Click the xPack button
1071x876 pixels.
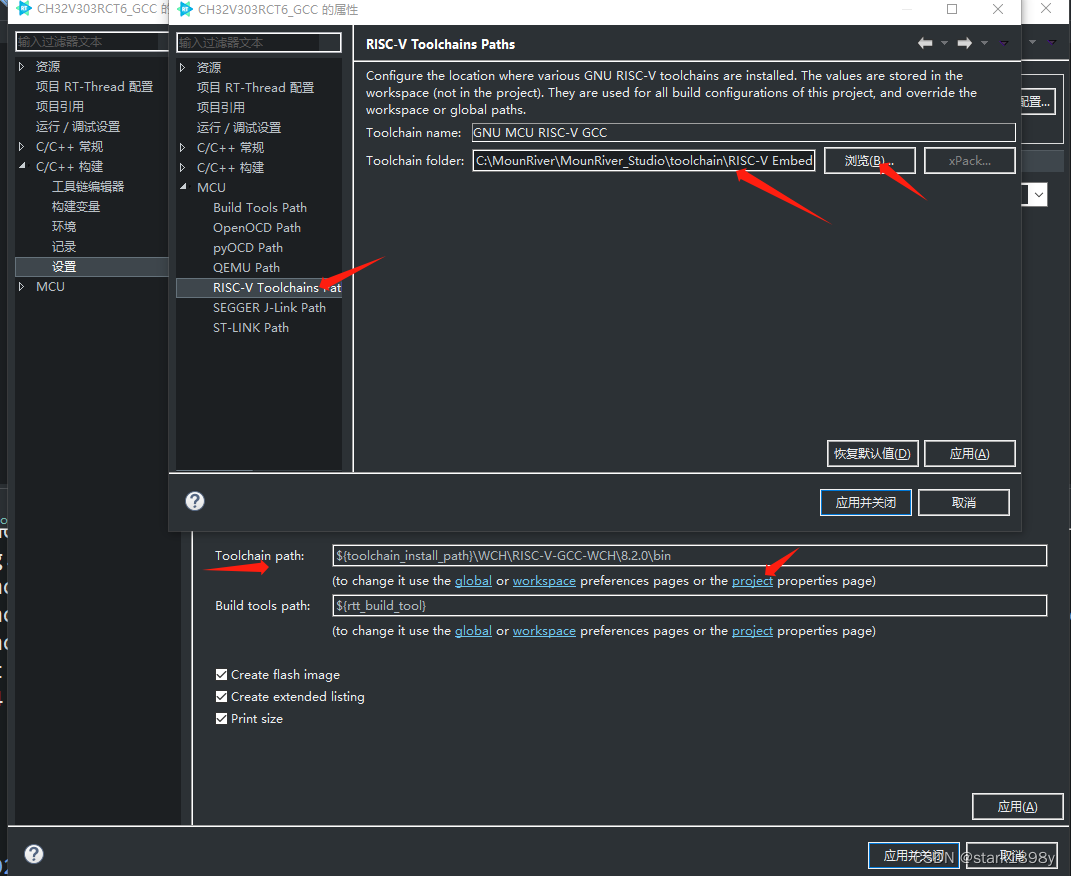968,160
